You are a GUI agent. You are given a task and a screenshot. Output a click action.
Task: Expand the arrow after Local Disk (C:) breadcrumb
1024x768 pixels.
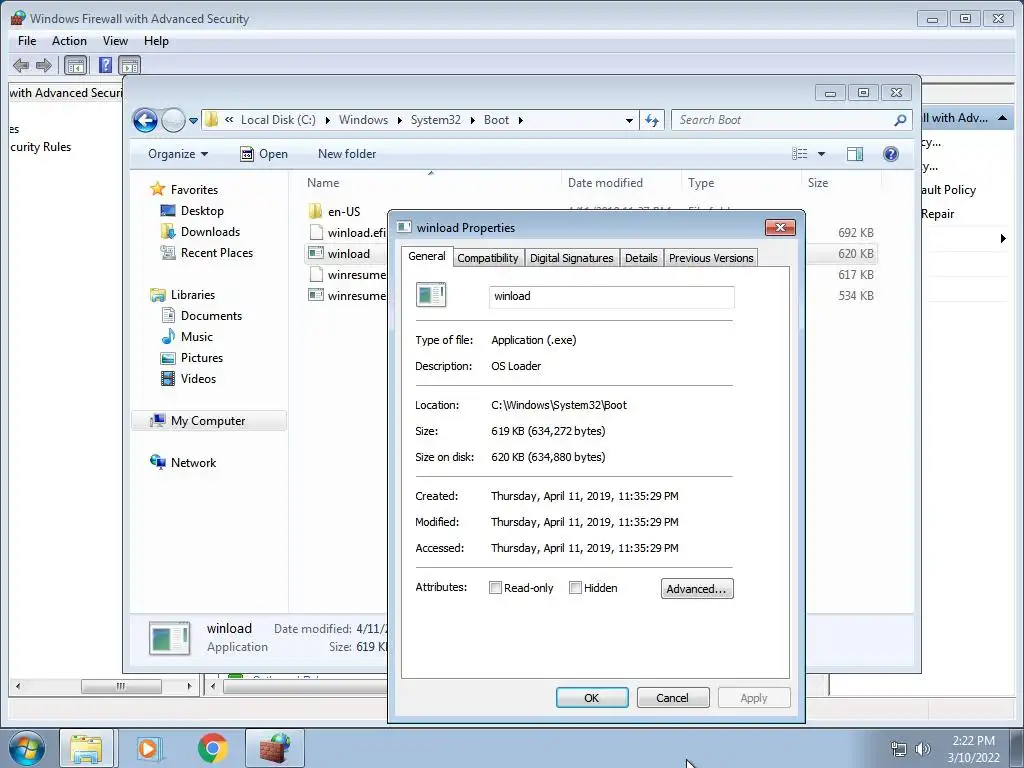click(x=327, y=120)
